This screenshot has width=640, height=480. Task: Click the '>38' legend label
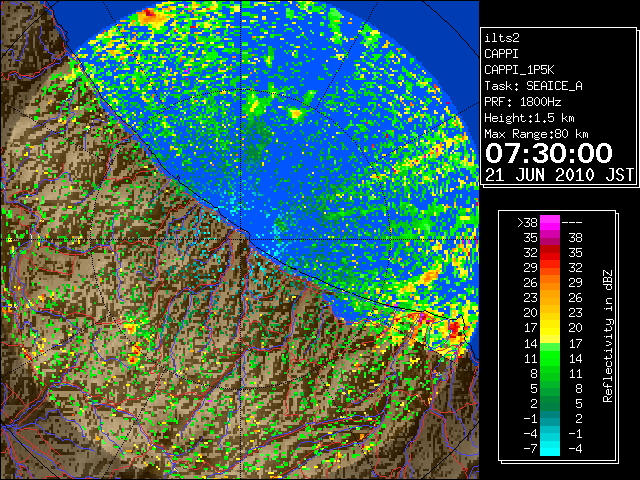(x=527, y=222)
